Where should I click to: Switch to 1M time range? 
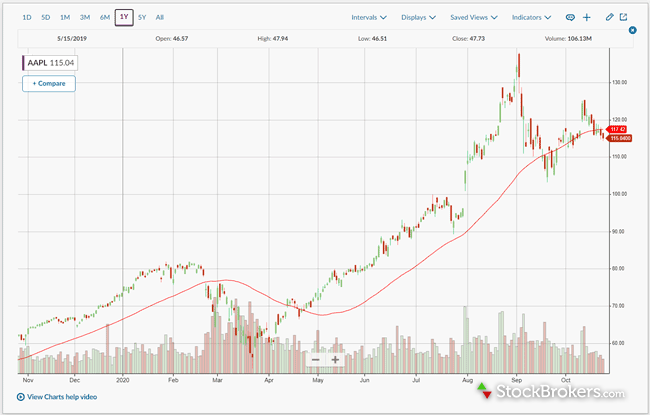pyautogui.click(x=65, y=17)
